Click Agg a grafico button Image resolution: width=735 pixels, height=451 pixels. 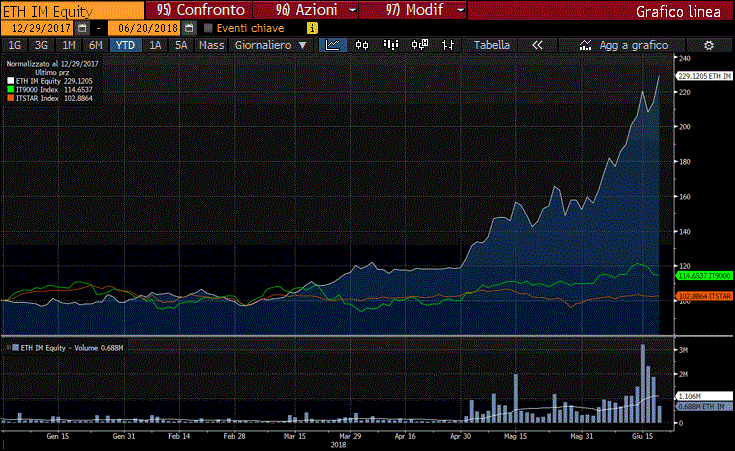point(626,45)
